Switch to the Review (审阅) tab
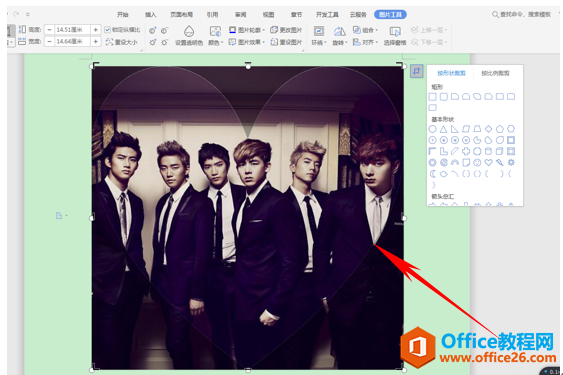The image size is (563, 375). [x=241, y=14]
